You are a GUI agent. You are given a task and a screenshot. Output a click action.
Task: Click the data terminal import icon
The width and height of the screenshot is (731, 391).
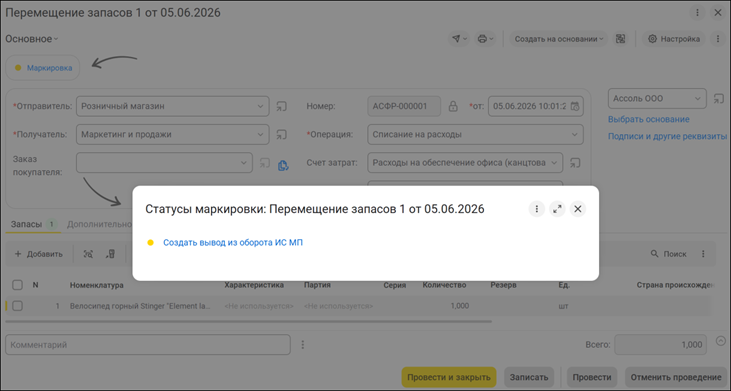coord(110,254)
